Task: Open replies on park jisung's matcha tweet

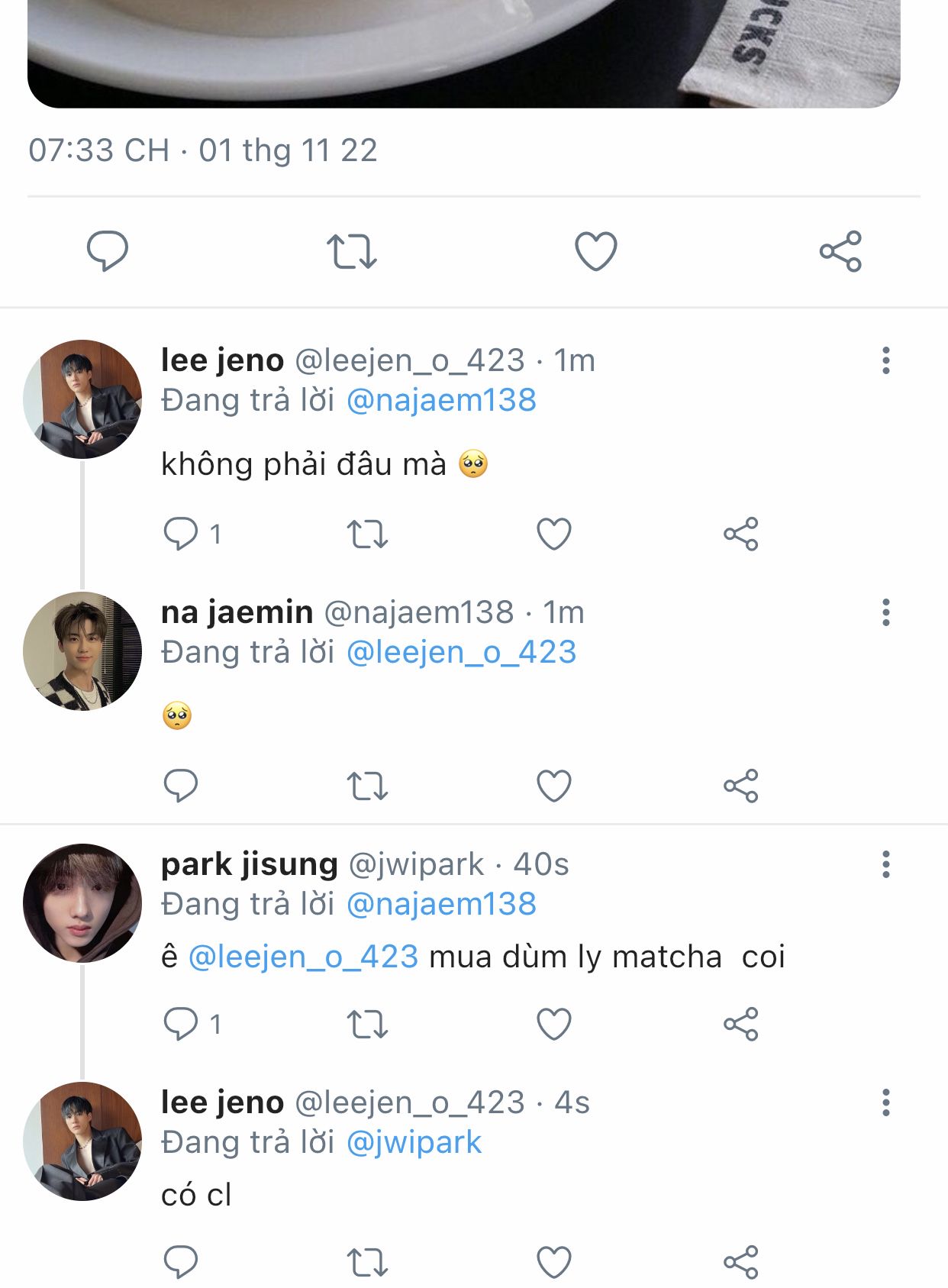Action: click(182, 1024)
